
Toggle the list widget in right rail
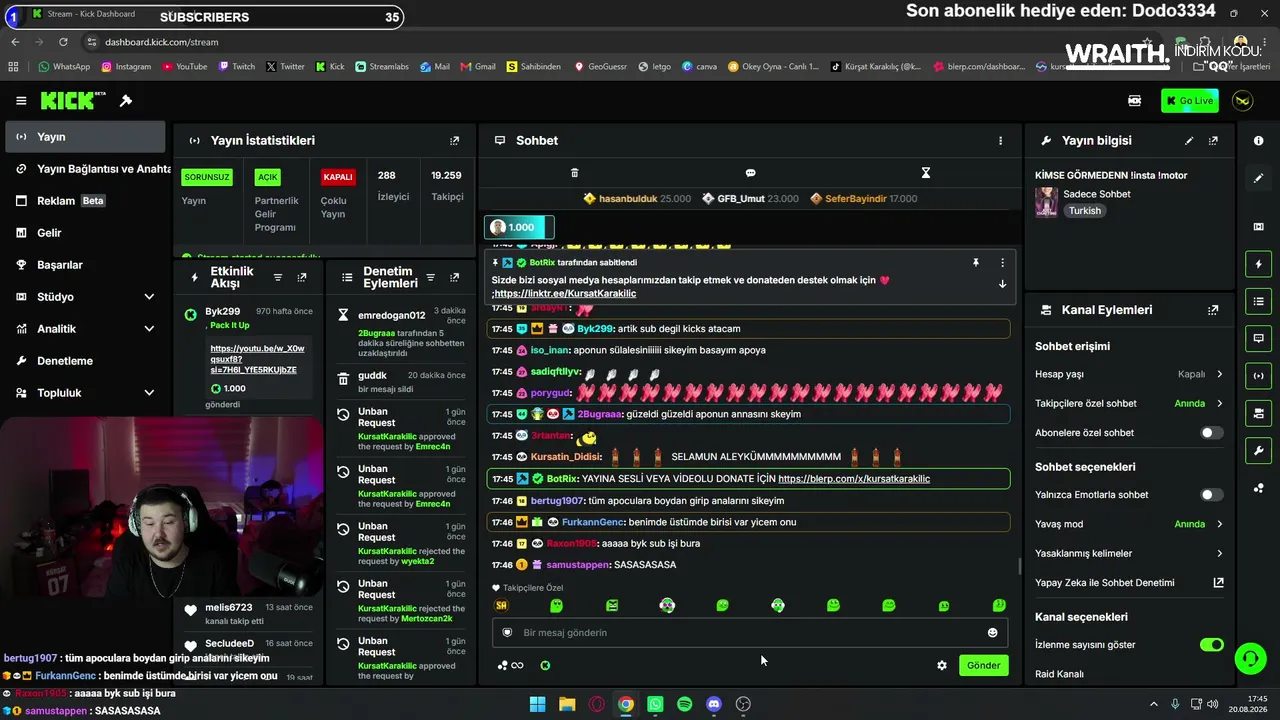click(1259, 301)
